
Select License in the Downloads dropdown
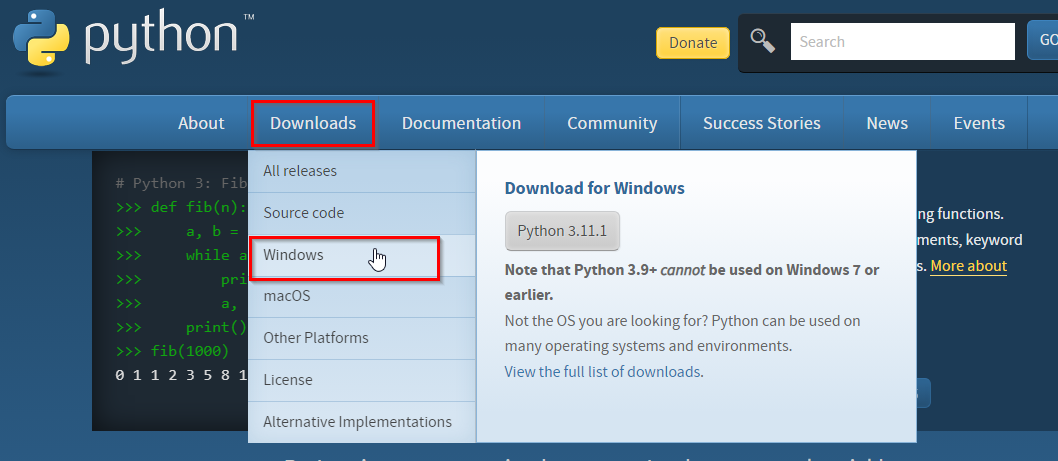362,380
